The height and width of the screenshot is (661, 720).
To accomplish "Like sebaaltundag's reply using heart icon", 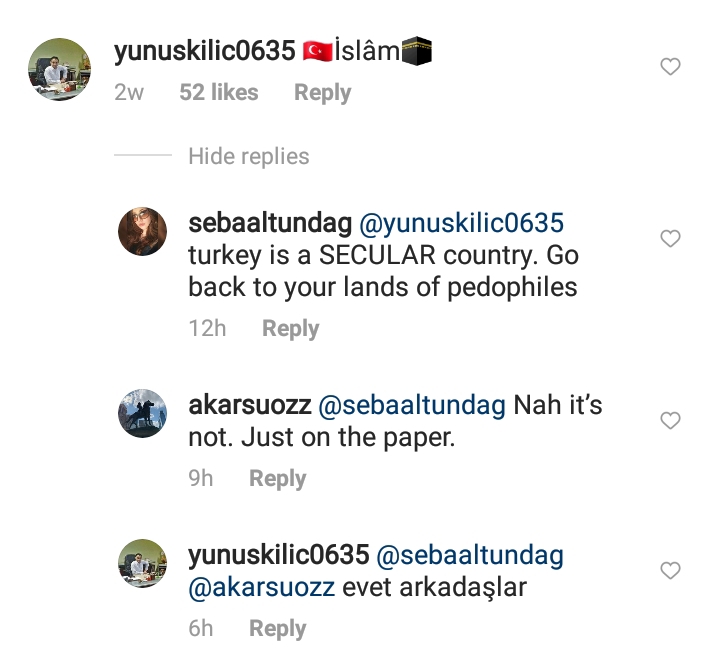I will click(x=671, y=238).
